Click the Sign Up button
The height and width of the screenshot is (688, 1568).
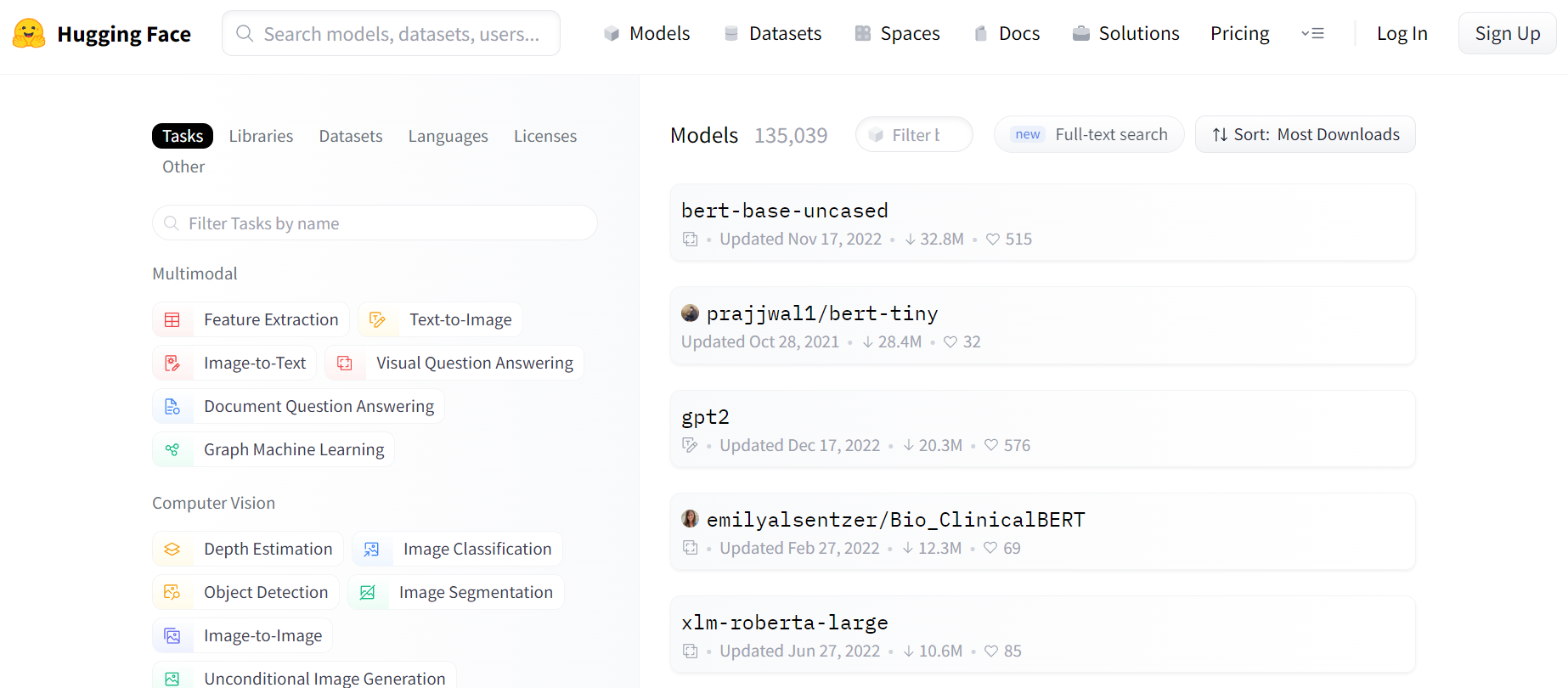(1508, 33)
